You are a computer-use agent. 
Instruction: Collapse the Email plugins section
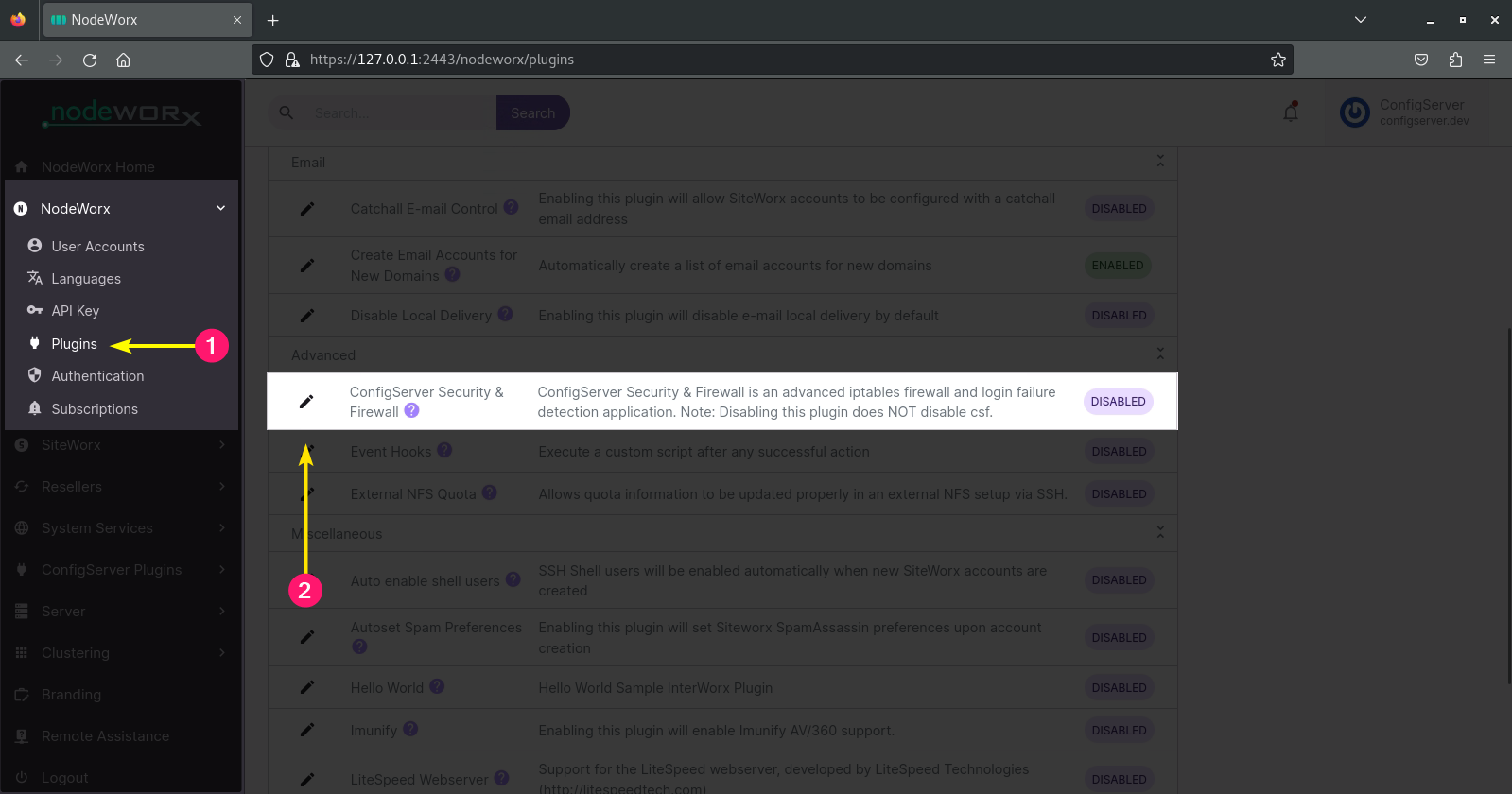click(x=1160, y=162)
